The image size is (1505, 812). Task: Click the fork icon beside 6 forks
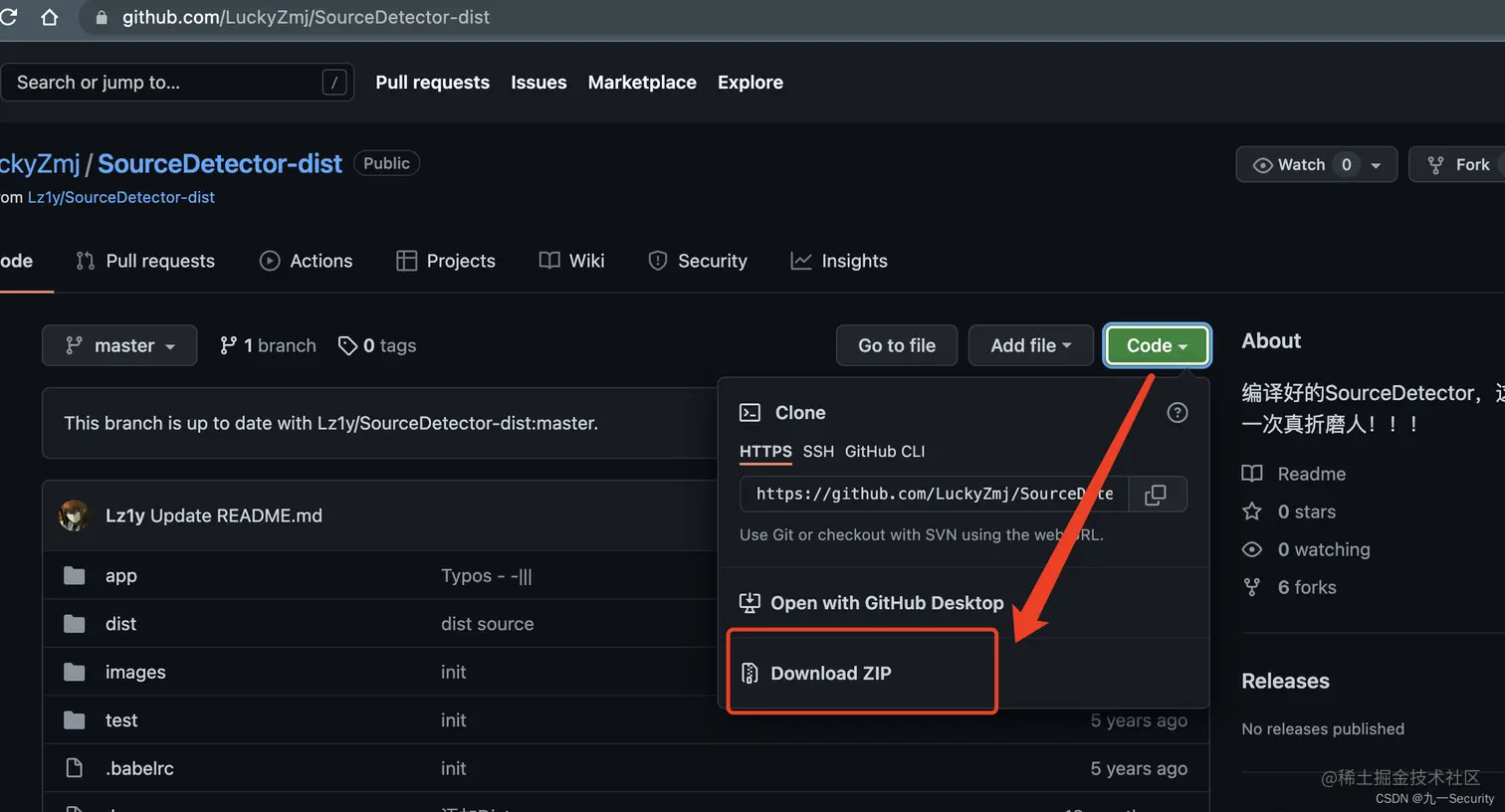coord(1252,587)
